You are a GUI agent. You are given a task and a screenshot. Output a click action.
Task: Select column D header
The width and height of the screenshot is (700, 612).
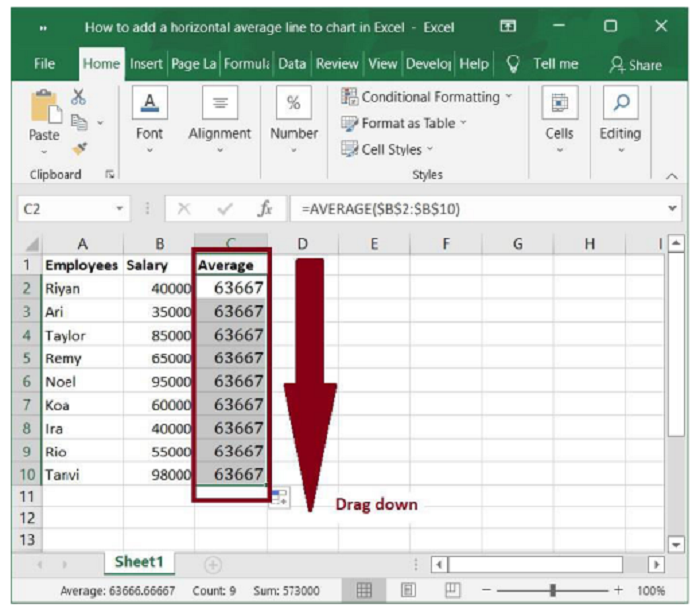(x=303, y=244)
